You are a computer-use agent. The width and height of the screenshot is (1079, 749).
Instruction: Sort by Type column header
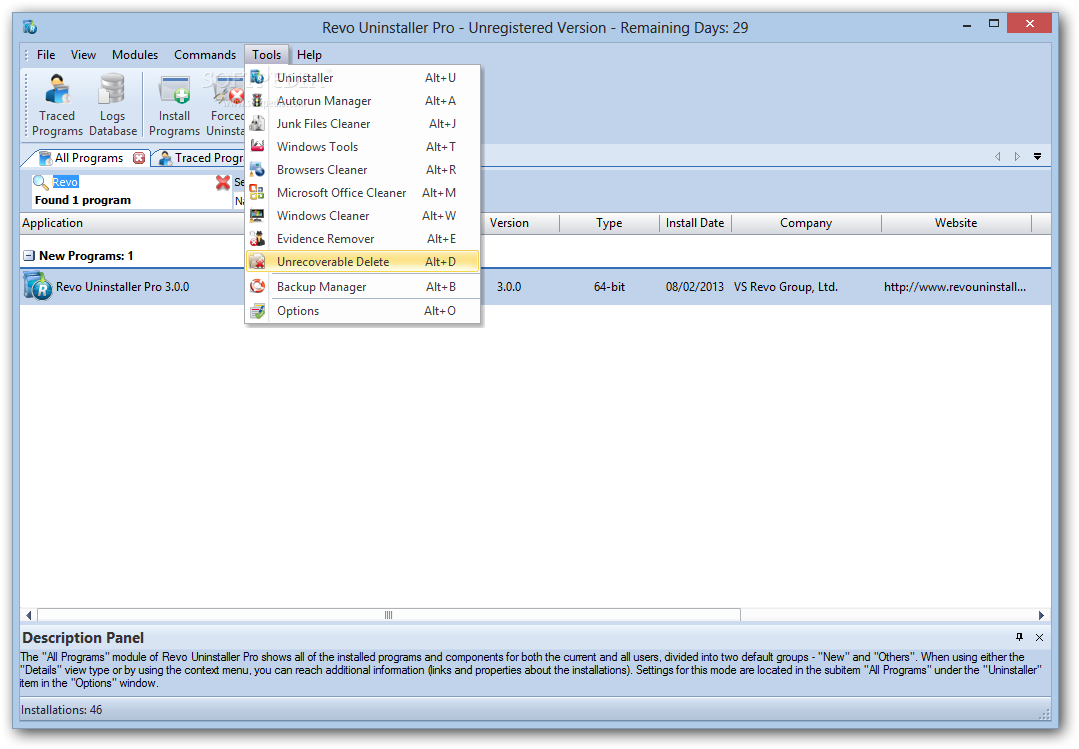(609, 223)
